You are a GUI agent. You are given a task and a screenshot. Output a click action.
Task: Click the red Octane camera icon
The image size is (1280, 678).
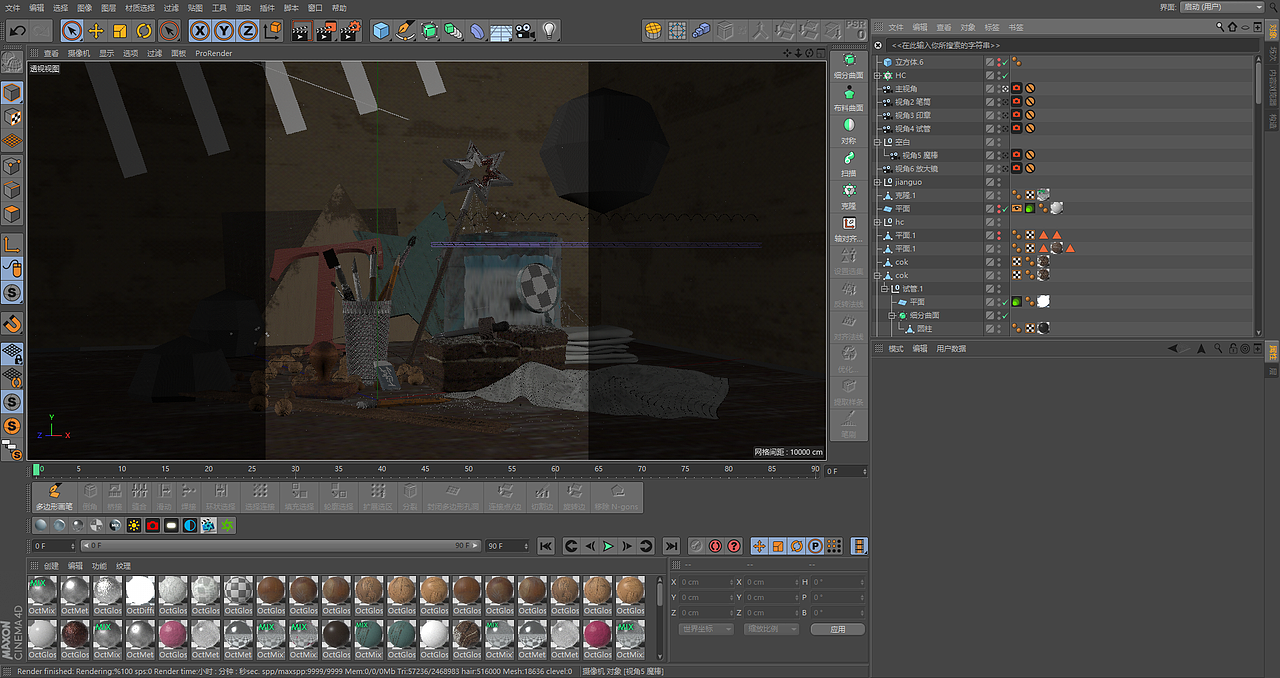pos(152,525)
